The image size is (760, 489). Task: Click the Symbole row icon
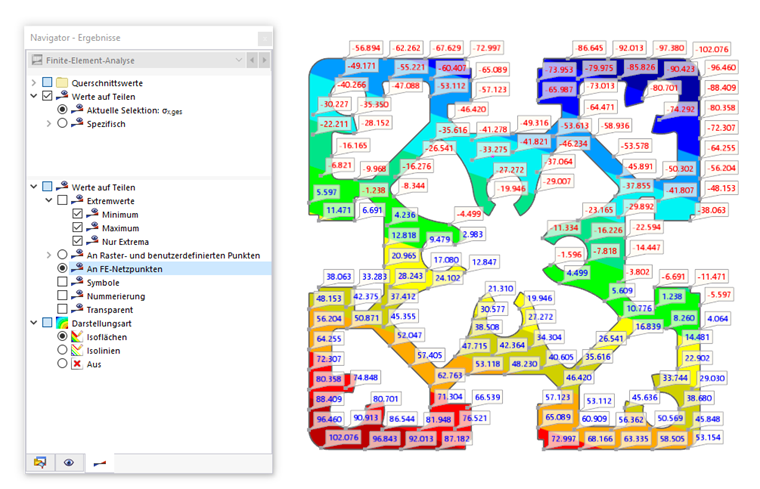pyautogui.click(x=77, y=281)
